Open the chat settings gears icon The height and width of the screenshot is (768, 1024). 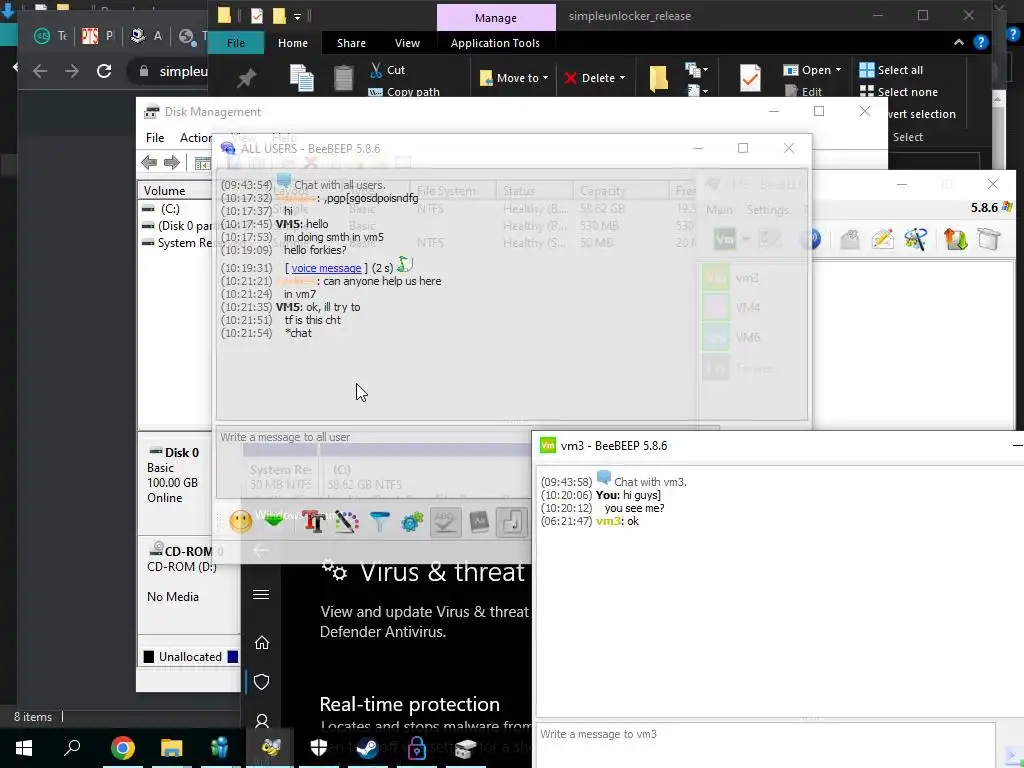412,521
